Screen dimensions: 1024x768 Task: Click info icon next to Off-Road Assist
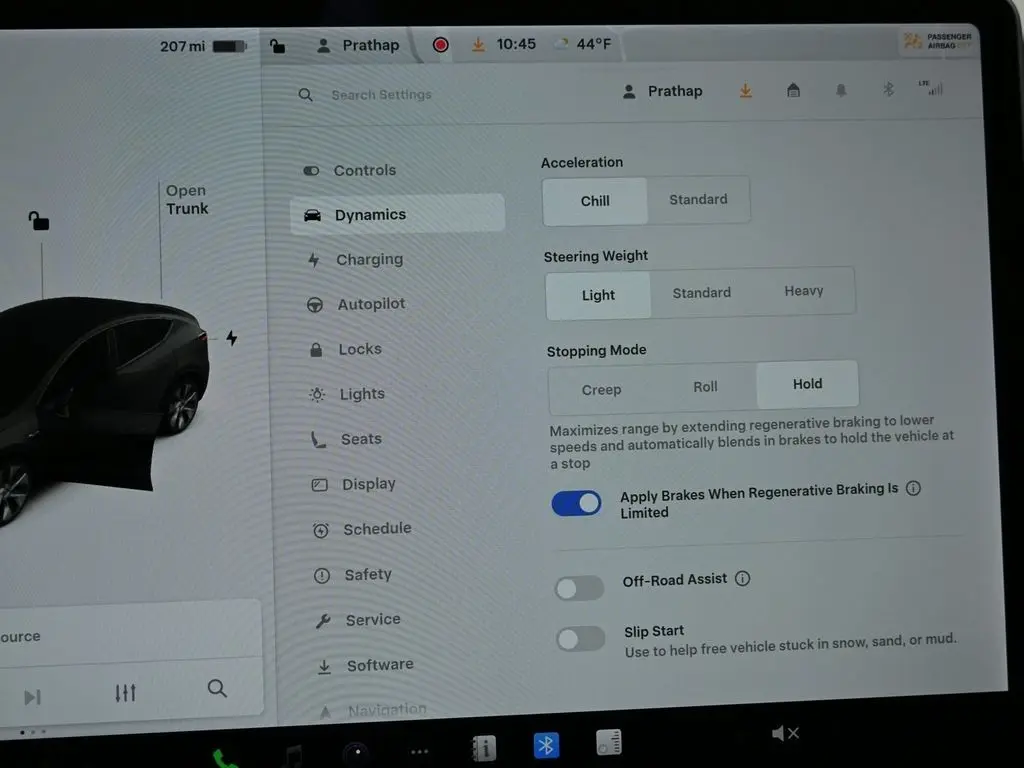pyautogui.click(x=742, y=579)
